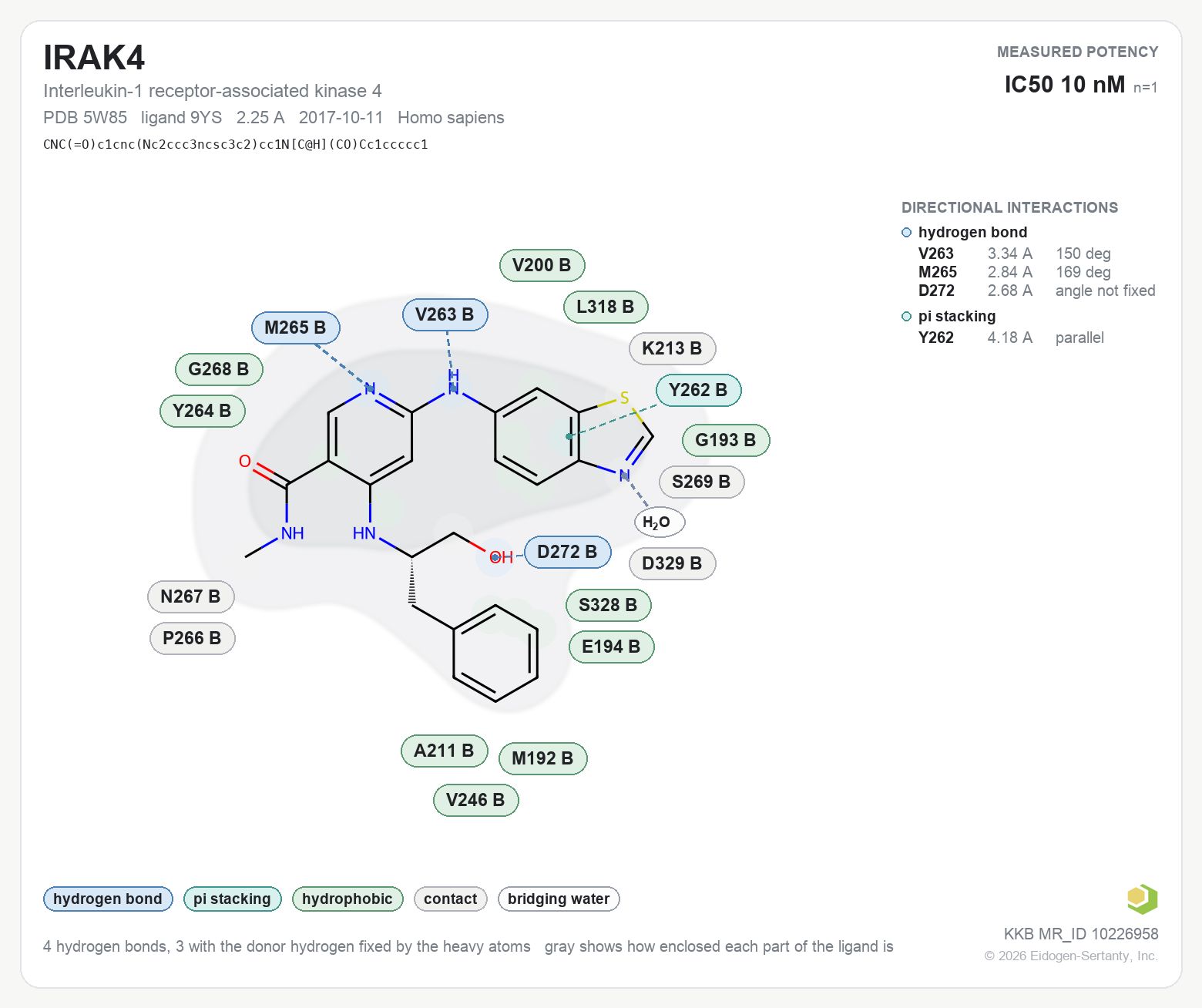1202x1008 pixels.
Task: Click the PDB 5W85 identifier
Action: (x=86, y=118)
